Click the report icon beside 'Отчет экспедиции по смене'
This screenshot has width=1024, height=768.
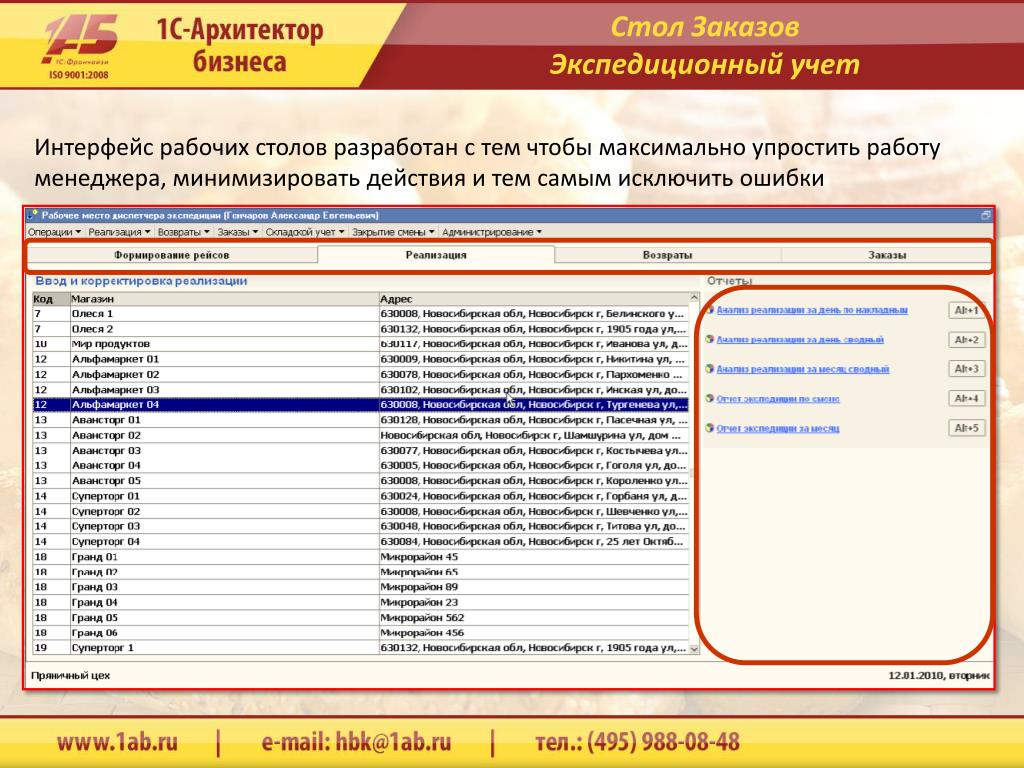[710, 398]
